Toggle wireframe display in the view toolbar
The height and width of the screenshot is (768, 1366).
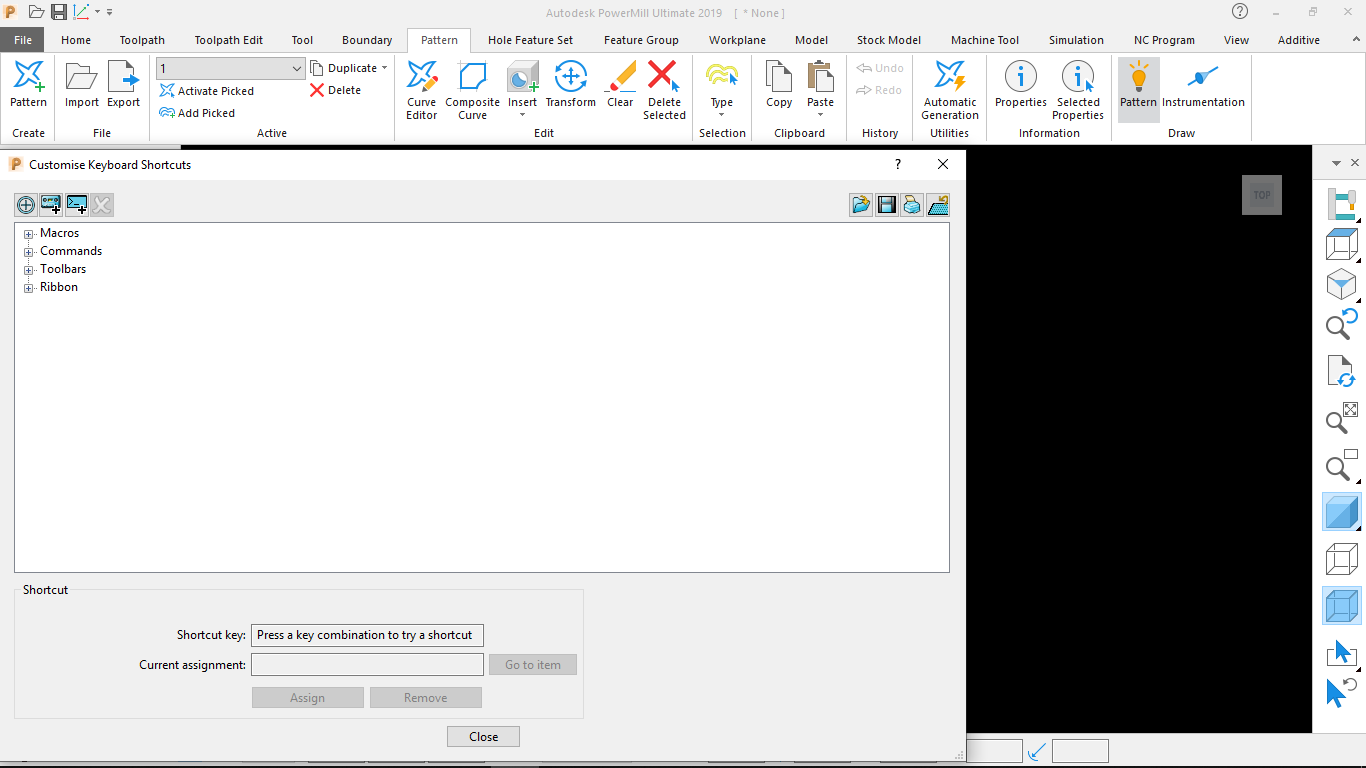tap(1340, 556)
